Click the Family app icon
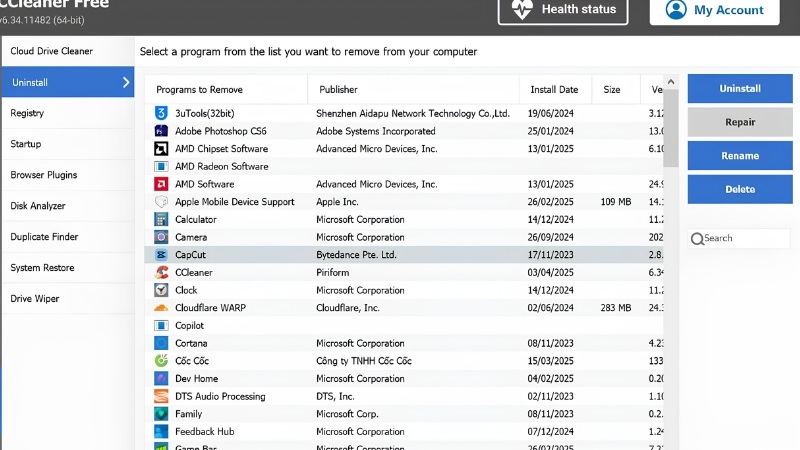 161,414
